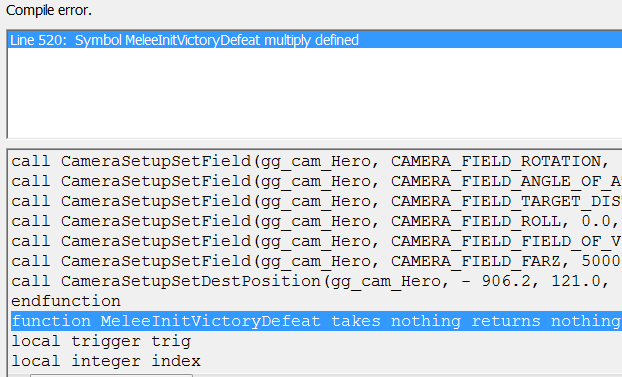Click CameraSetupSetDestPosition in the code

click(191, 281)
